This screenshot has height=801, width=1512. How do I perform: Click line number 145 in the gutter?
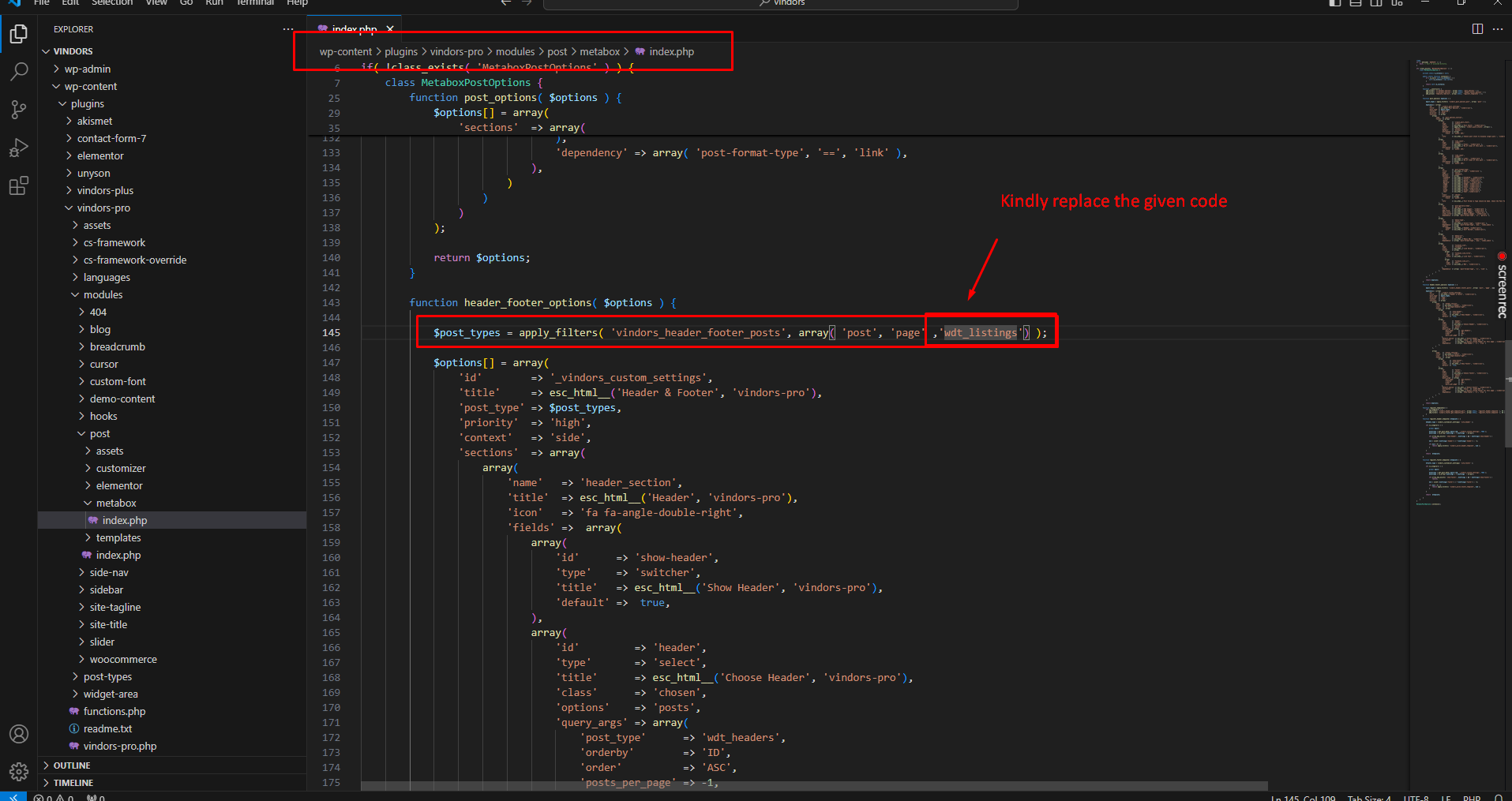[332, 333]
